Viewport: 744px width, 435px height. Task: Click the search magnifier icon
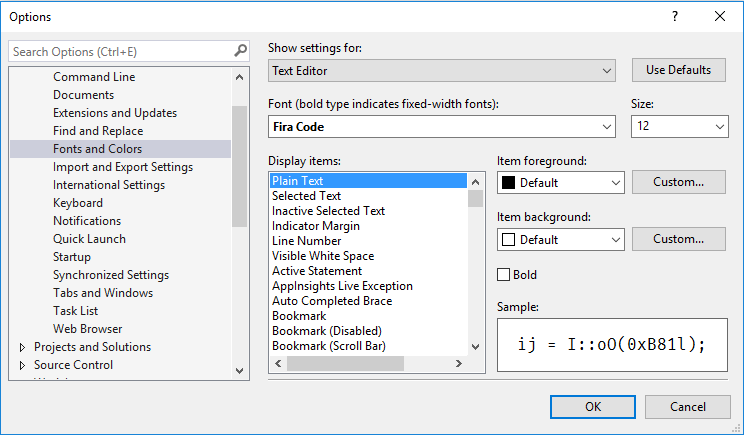click(240, 51)
